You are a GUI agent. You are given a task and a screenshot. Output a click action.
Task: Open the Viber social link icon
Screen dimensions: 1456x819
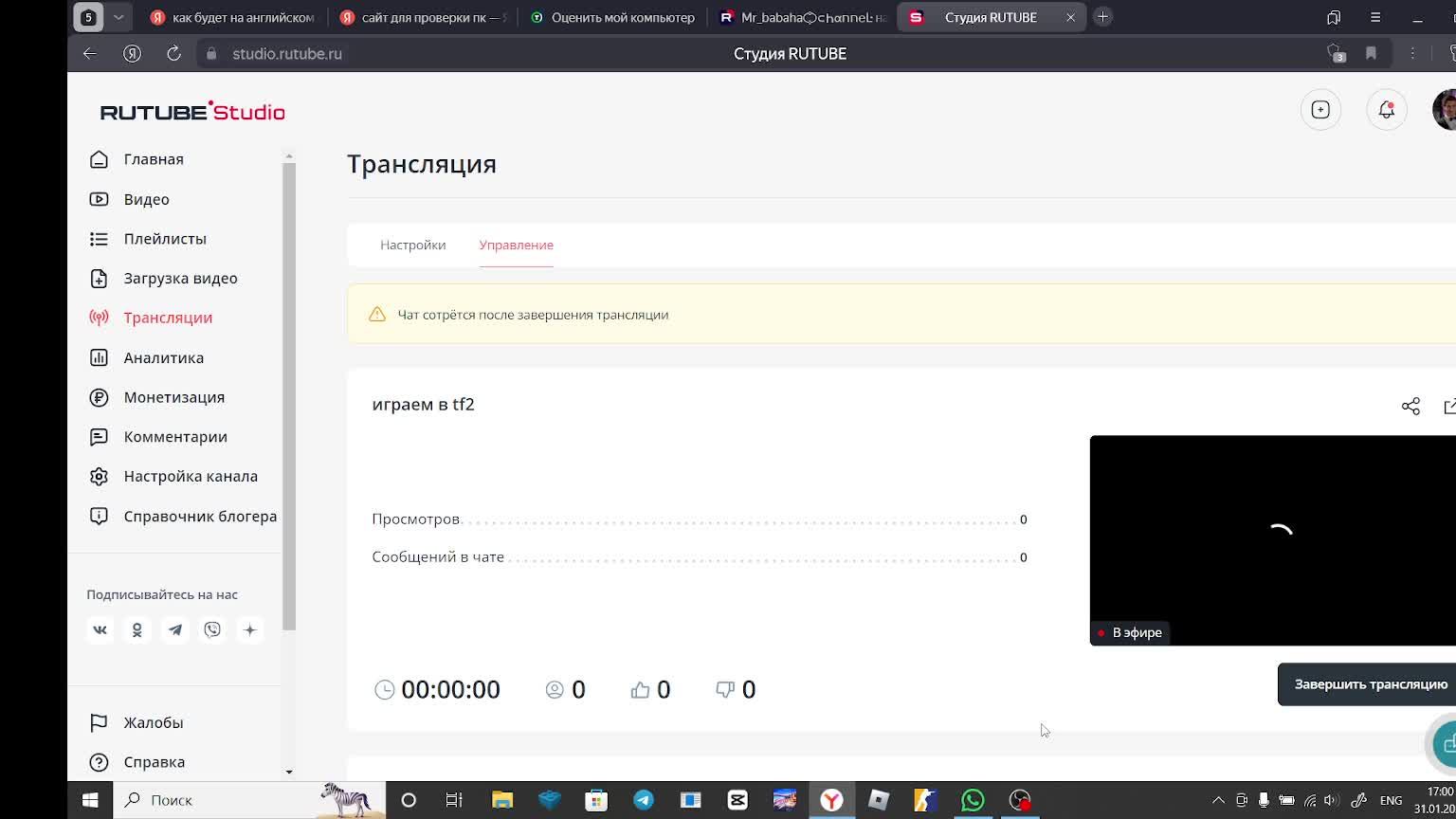[212, 629]
